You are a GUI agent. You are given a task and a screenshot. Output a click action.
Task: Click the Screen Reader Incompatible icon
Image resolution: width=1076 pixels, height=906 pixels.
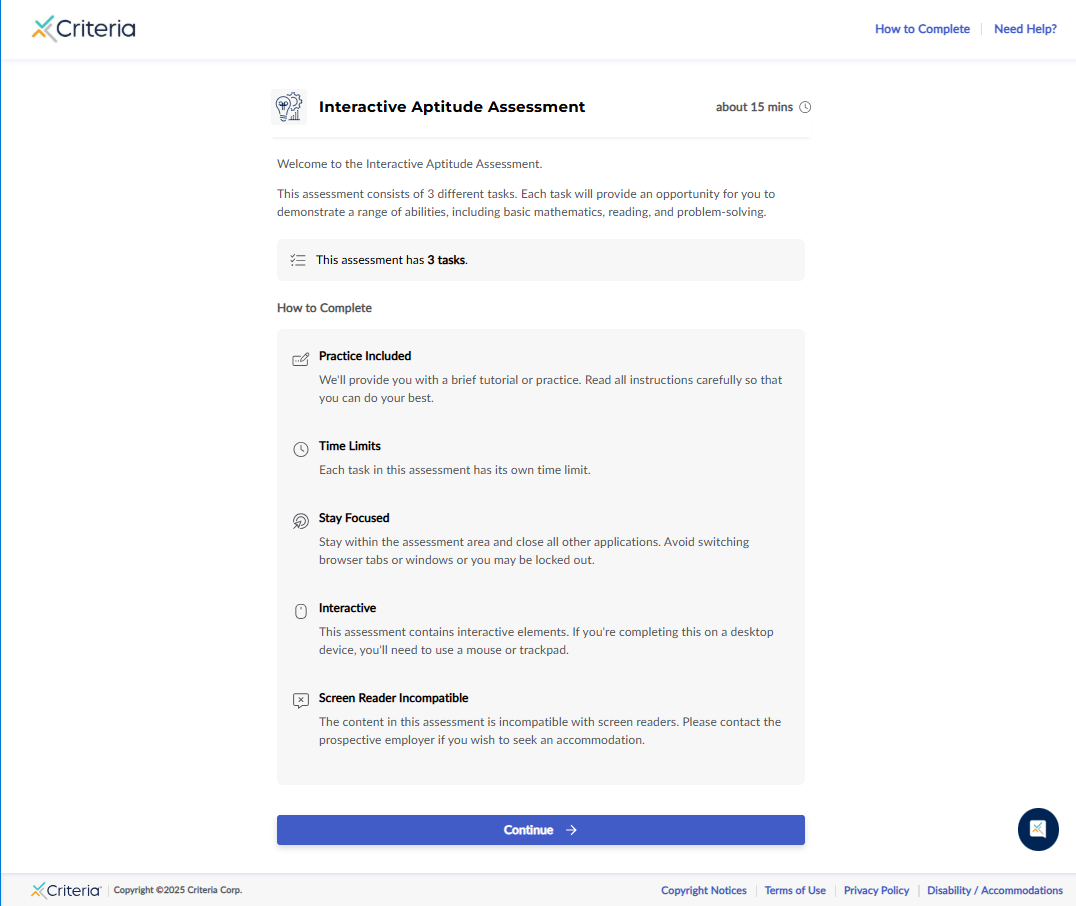[300, 701]
